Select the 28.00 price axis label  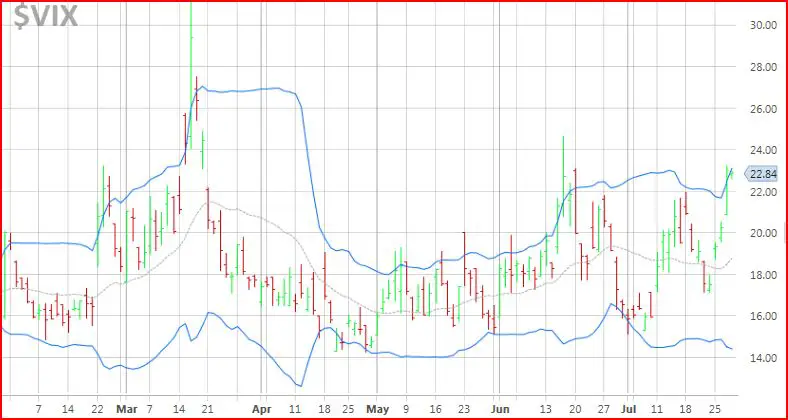point(763,67)
